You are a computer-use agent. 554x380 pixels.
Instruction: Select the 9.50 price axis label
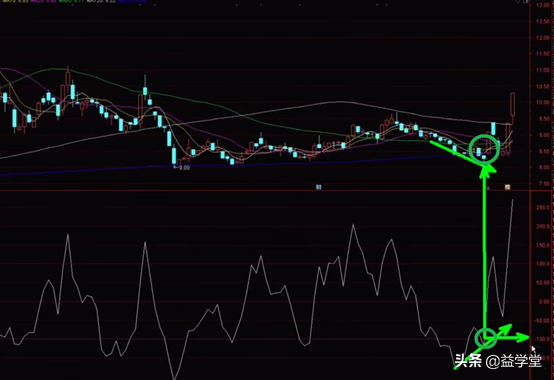pyautogui.click(x=543, y=119)
